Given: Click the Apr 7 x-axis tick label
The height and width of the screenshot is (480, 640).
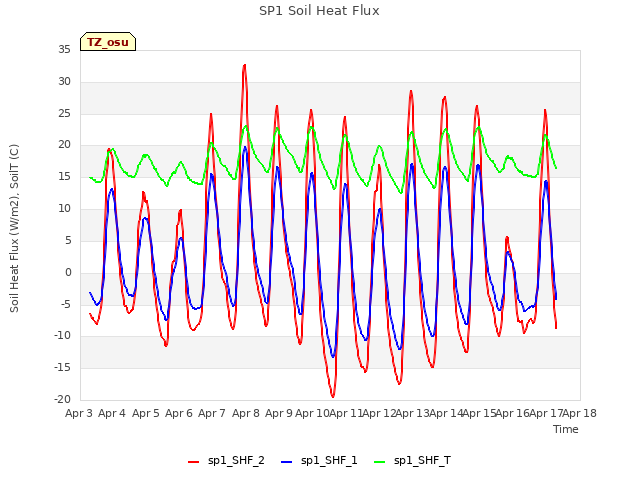Looking at the screenshot, I should (x=212, y=413).
